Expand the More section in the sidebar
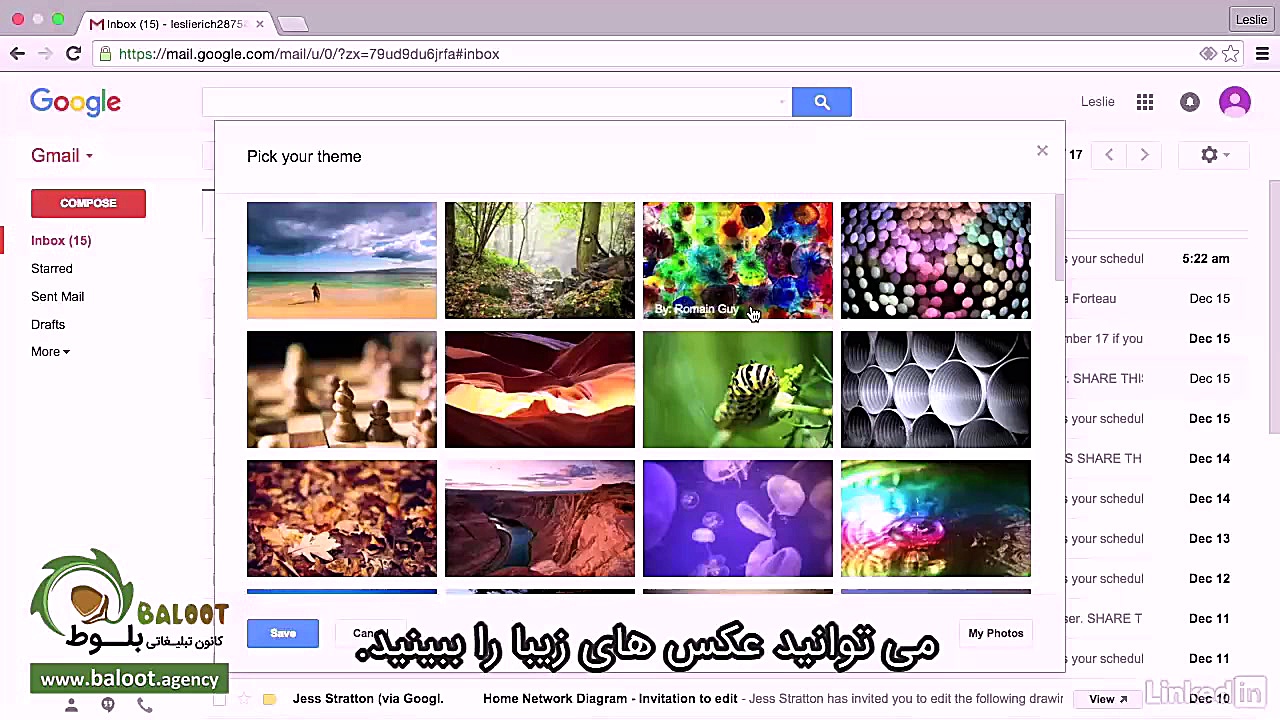The width and height of the screenshot is (1280, 720). (50, 351)
